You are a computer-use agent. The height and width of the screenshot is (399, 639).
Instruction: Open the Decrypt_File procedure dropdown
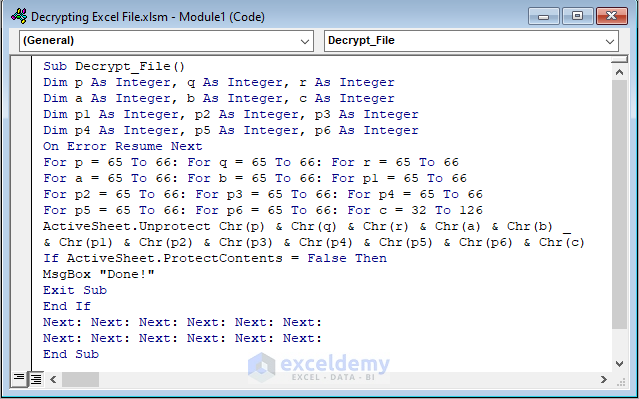point(471,41)
